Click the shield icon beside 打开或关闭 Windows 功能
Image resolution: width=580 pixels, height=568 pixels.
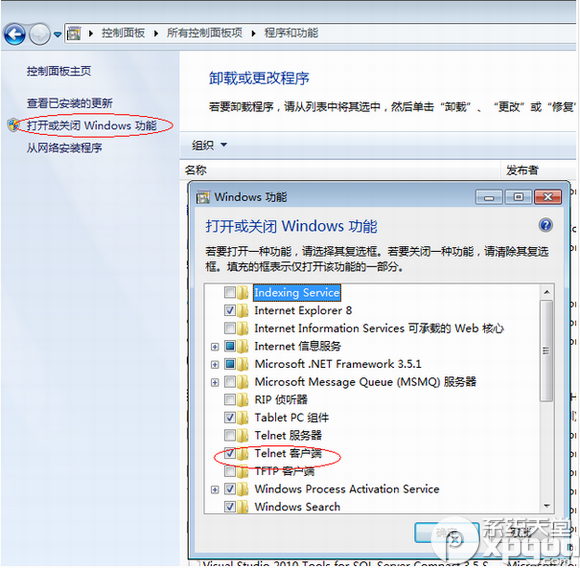point(13,125)
